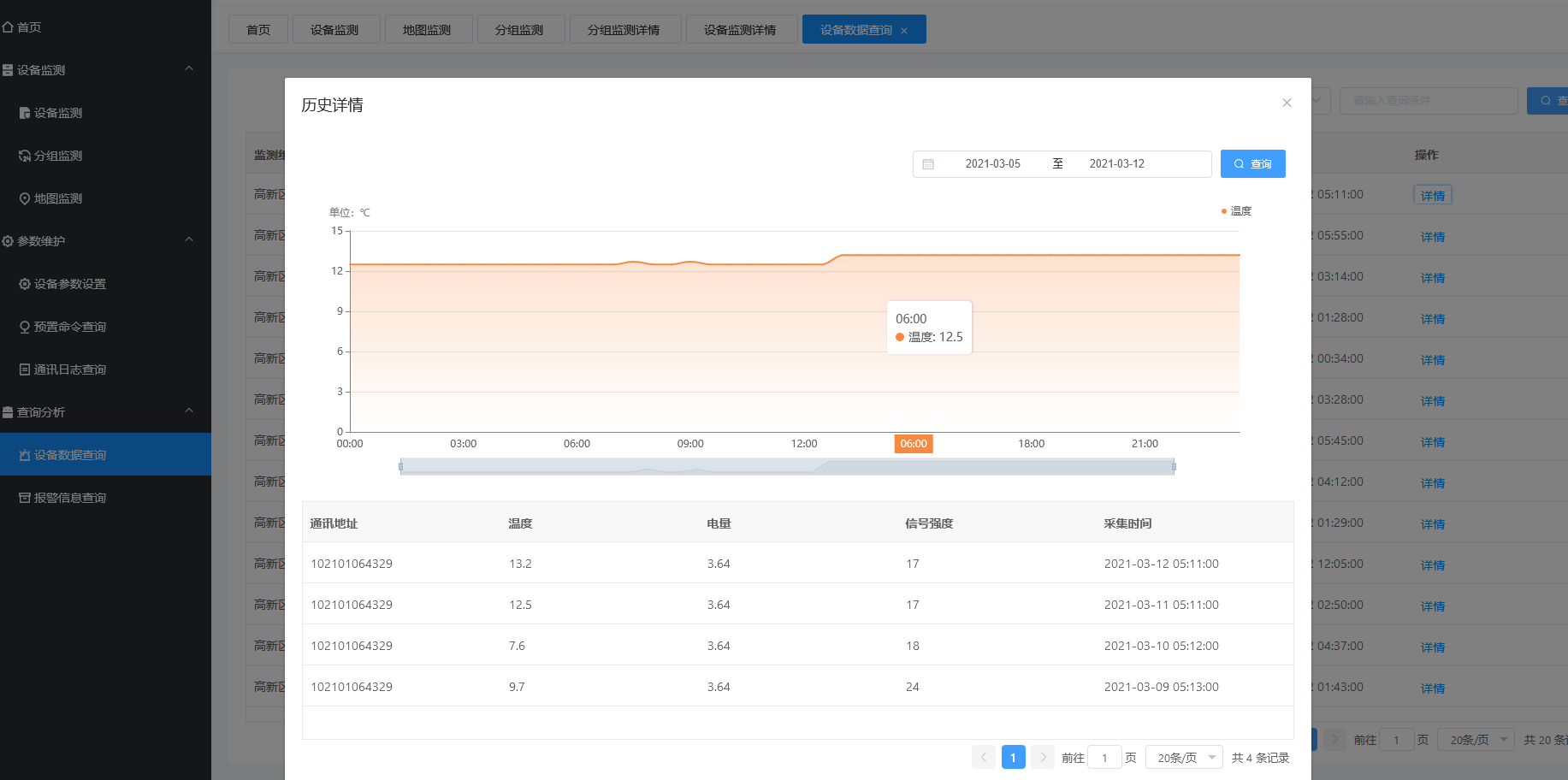
Task: Click the calendar icon in date range
Action: click(x=928, y=164)
